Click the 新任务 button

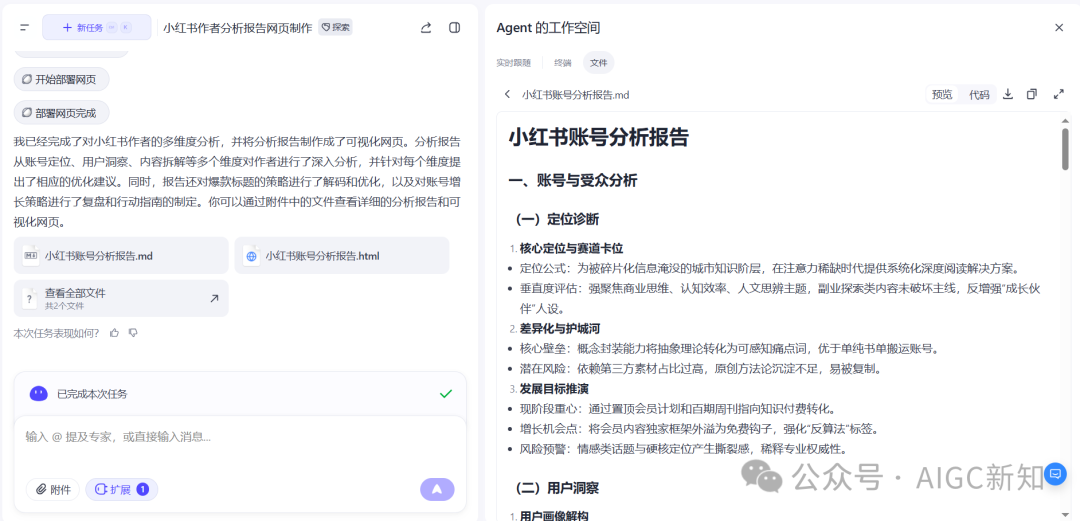coord(96,28)
